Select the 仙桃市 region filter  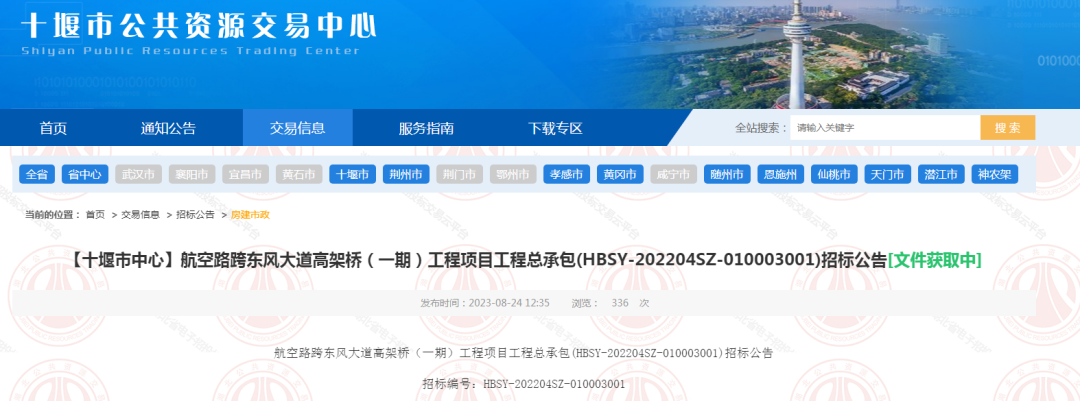pyautogui.click(x=834, y=174)
